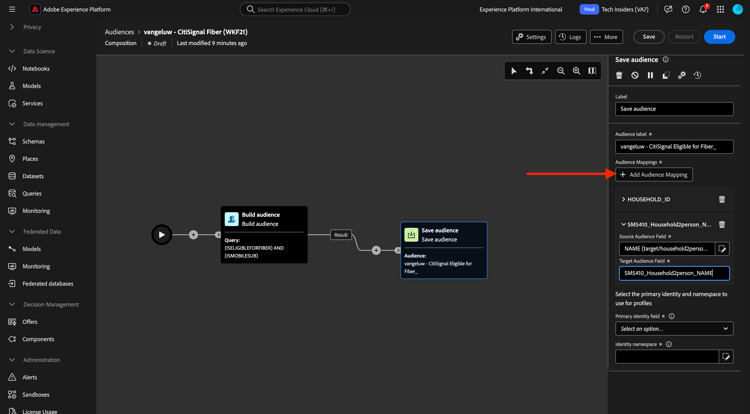The width and height of the screenshot is (750, 414).
Task: Click the Save button
Action: click(x=649, y=37)
